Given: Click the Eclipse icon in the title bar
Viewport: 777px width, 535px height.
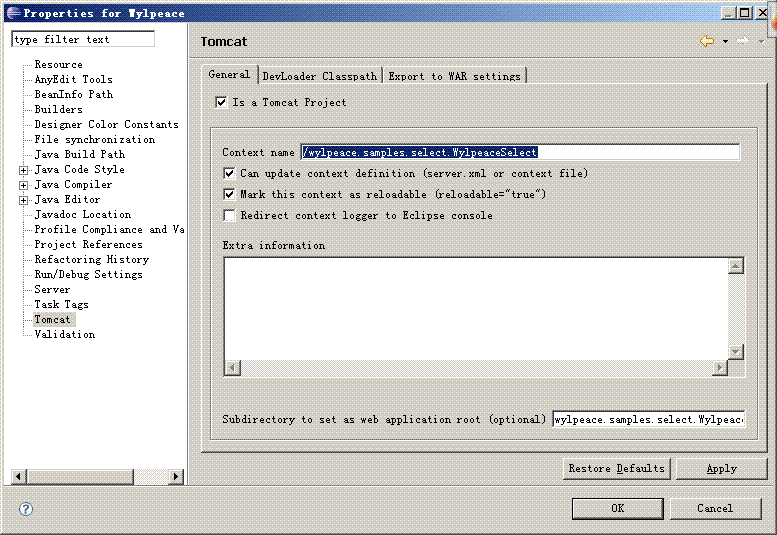Looking at the screenshot, I should coord(13,13).
